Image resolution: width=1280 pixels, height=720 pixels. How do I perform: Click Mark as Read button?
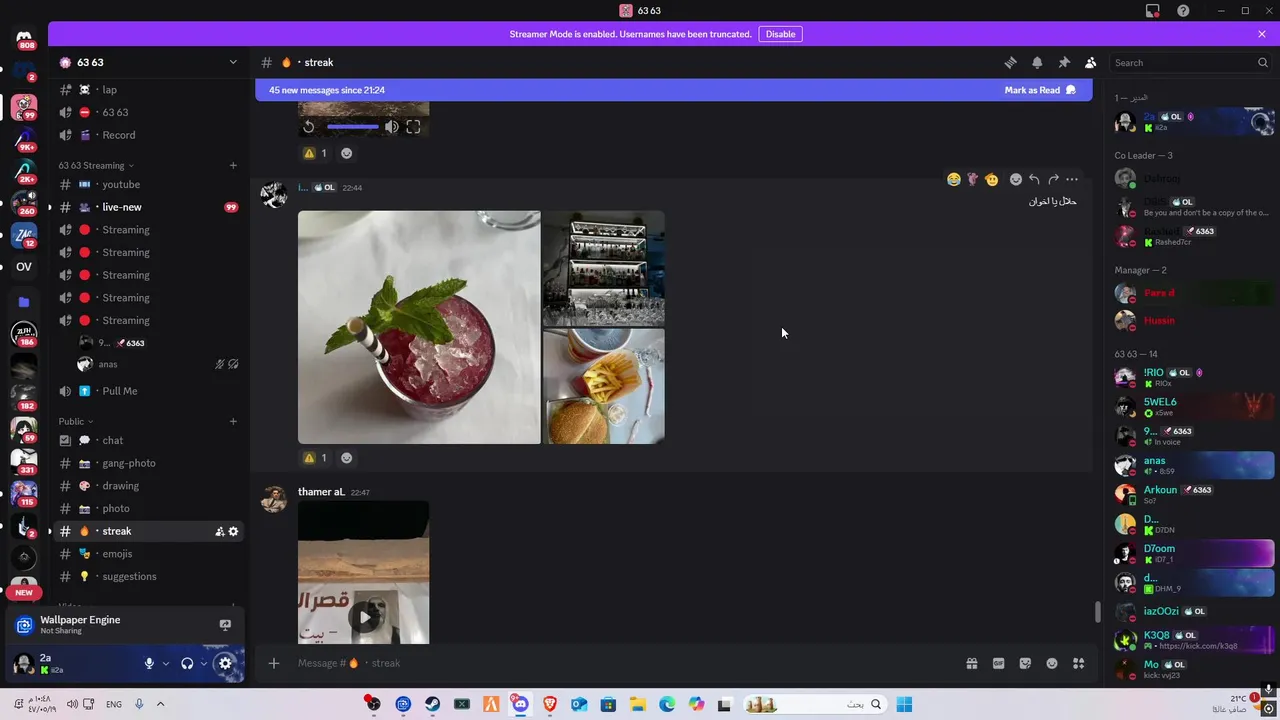pos(1040,90)
